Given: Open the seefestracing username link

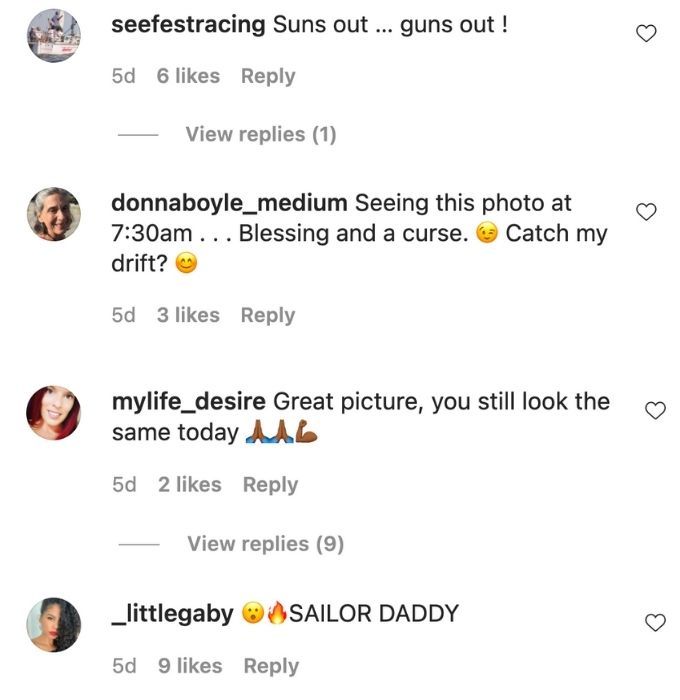Looking at the screenshot, I should 188,25.
